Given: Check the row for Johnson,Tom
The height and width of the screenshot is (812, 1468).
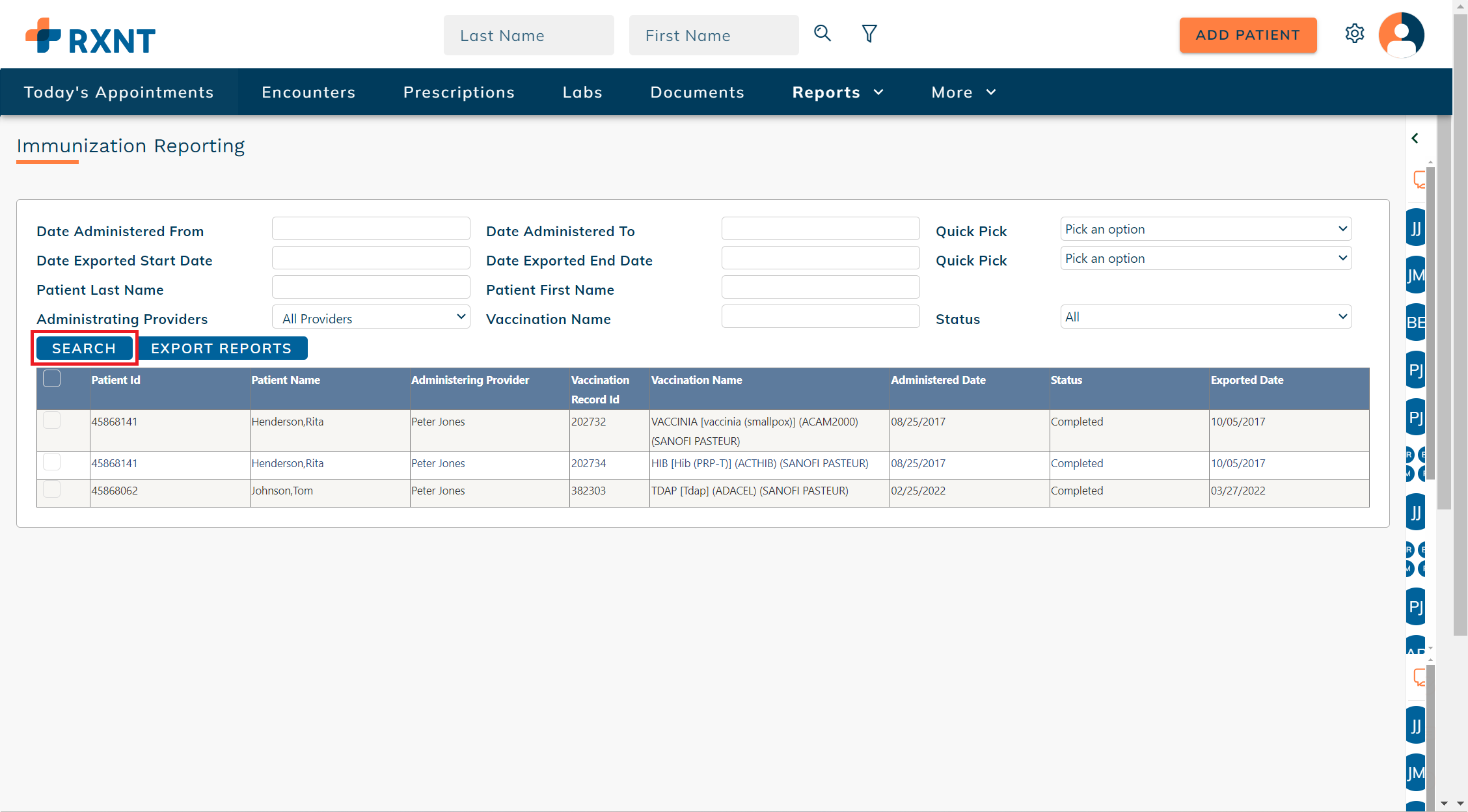Looking at the screenshot, I should coord(51,490).
